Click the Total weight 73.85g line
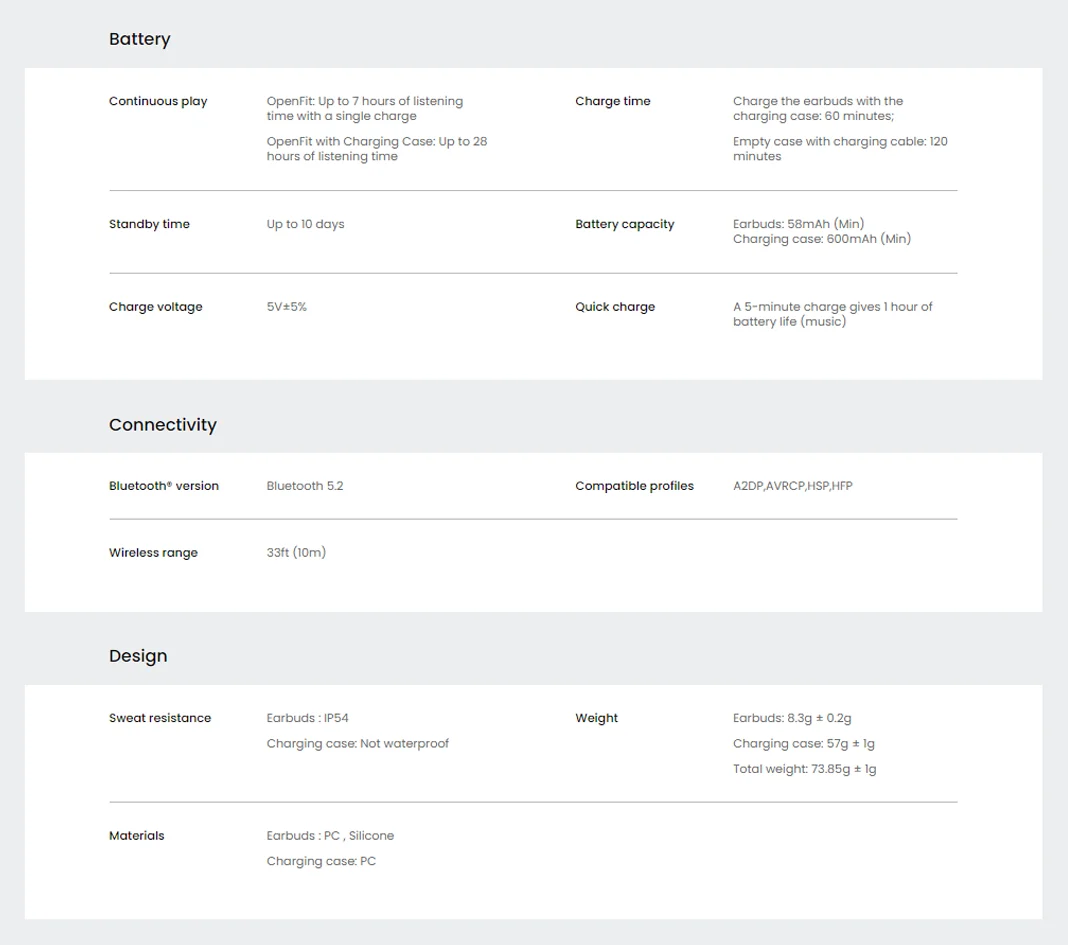This screenshot has height=945, width=1068. [804, 769]
